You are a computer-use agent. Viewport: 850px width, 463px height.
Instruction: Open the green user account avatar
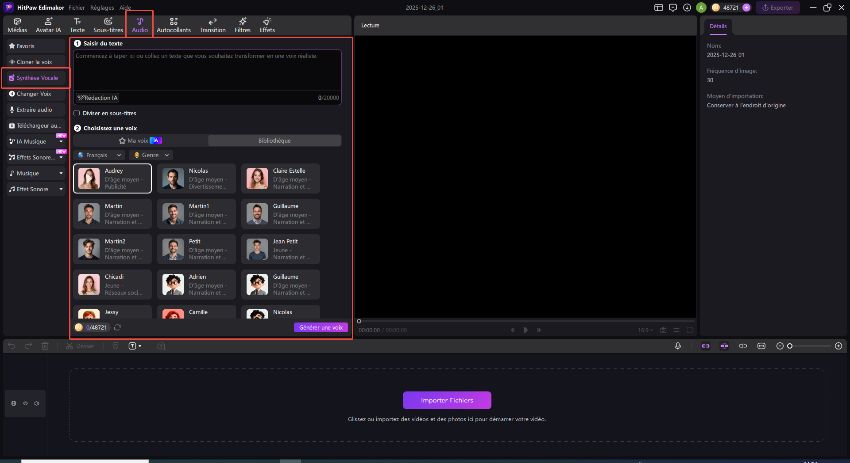pyautogui.click(x=701, y=8)
